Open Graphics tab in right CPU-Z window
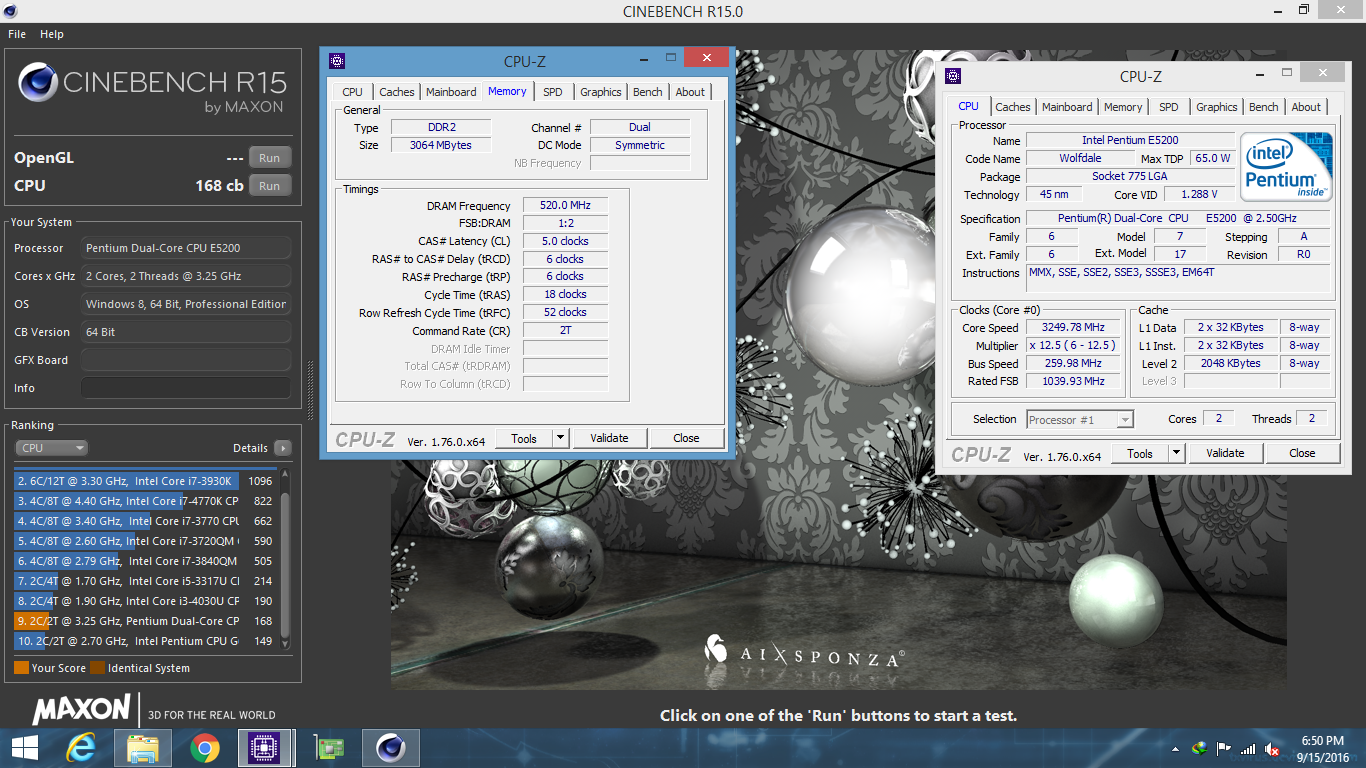This screenshot has height=768, width=1366. point(1217,107)
